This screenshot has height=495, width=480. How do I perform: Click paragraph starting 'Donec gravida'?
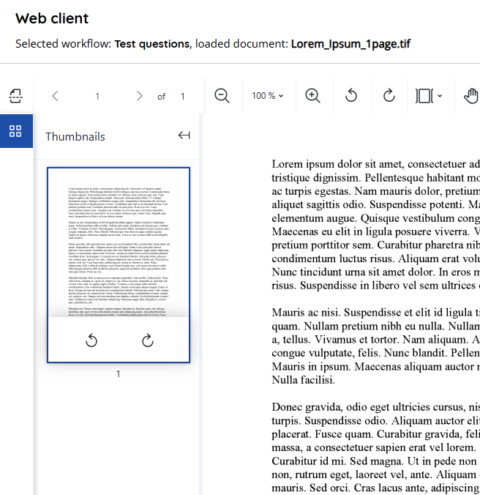(x=376, y=447)
